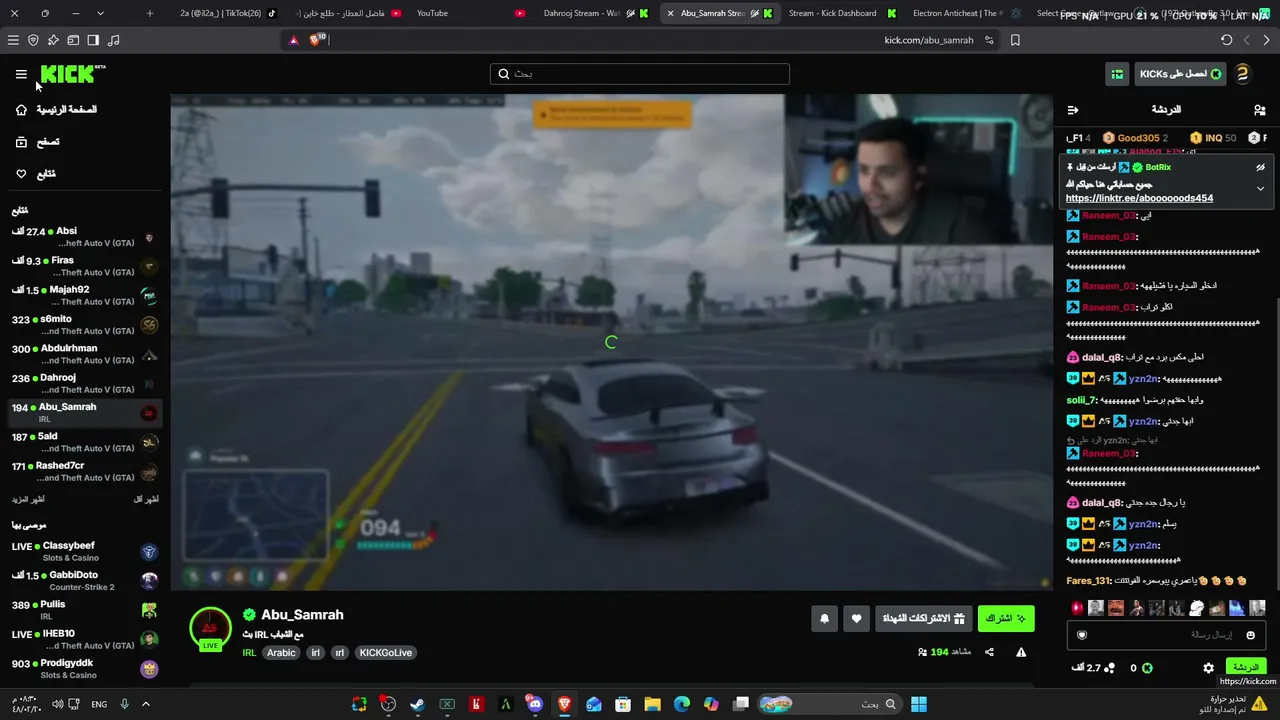The height and width of the screenshot is (720, 1280).
Task: Open the Kick hamburger sidebar menu
Action: coord(21,74)
